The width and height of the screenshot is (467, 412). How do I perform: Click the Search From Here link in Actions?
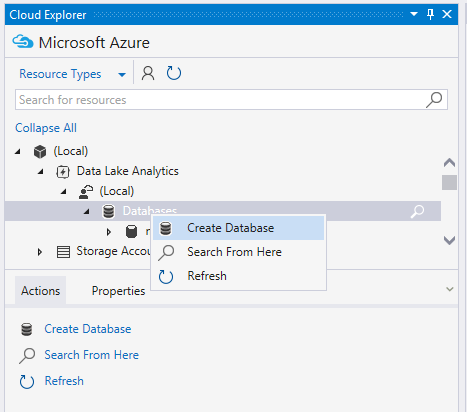point(92,355)
